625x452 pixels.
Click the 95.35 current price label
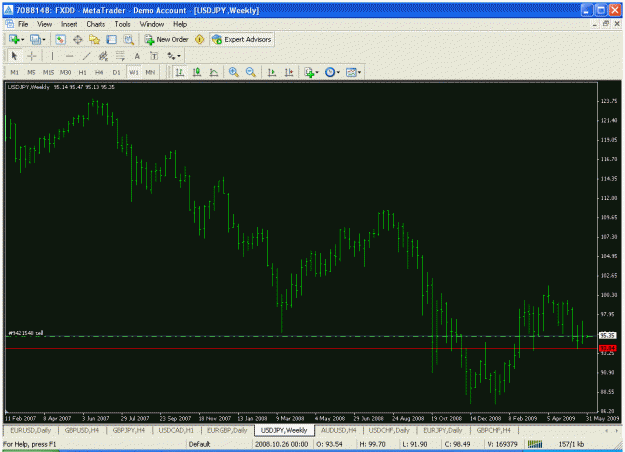tap(607, 336)
